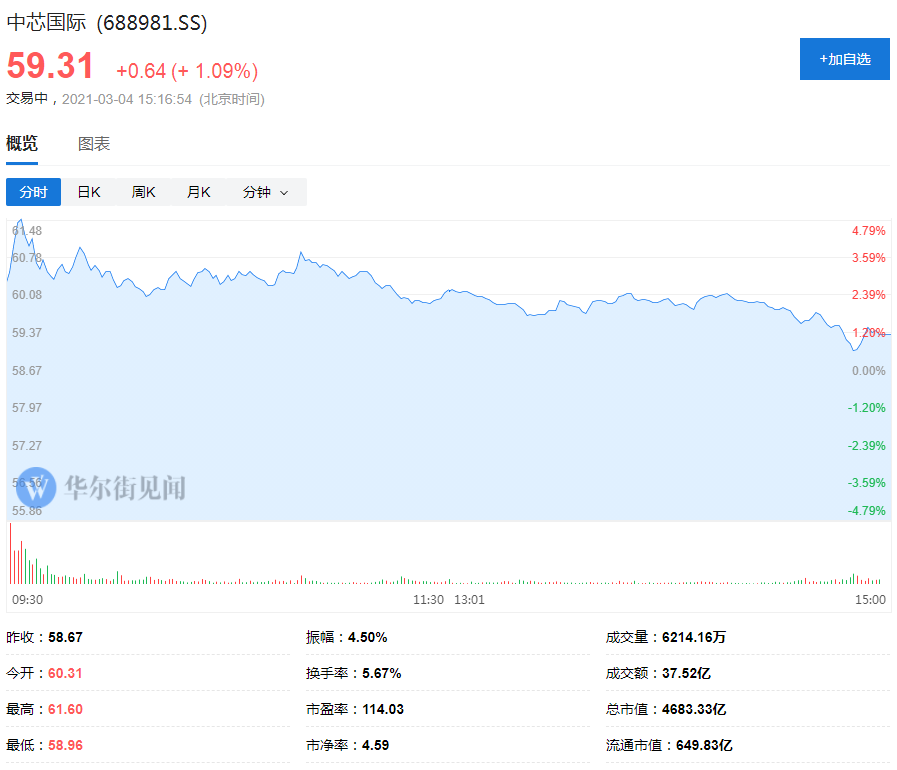
Task: Click the 换手率 5.67% value
Action: [382, 673]
